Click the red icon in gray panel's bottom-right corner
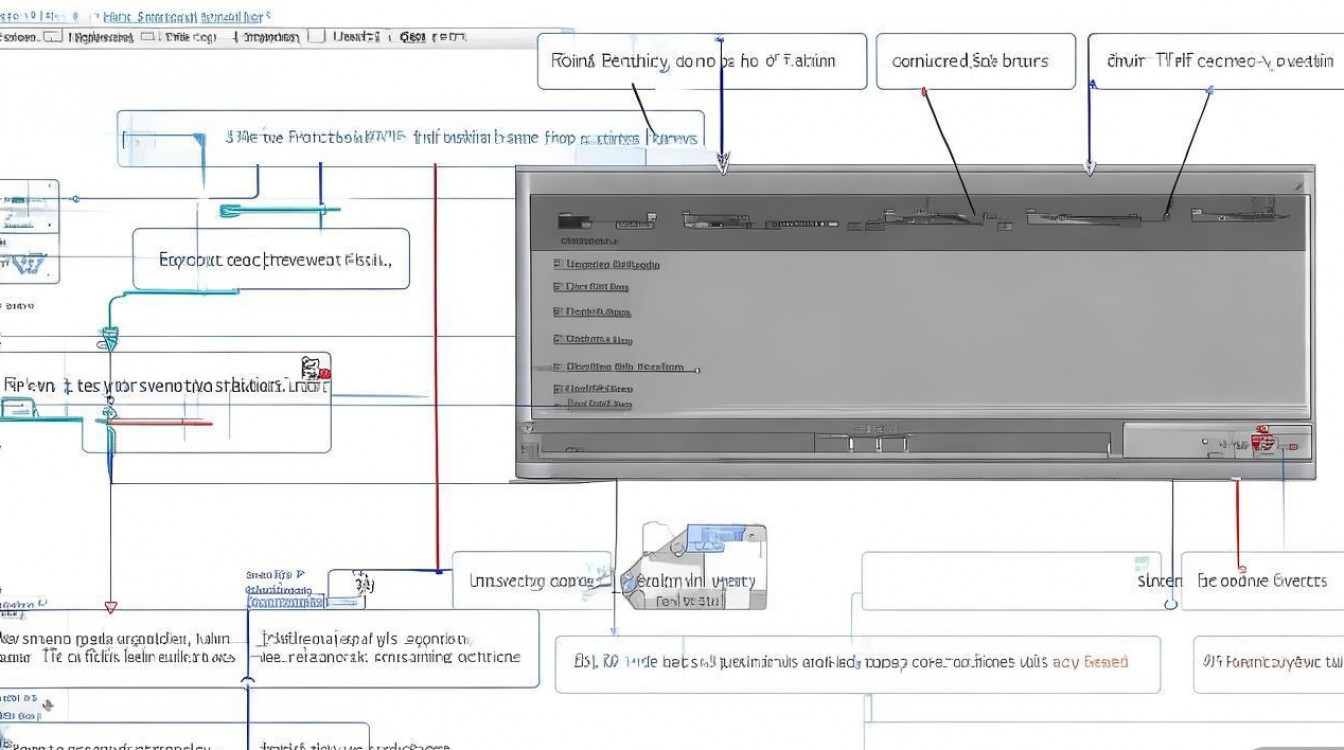This screenshot has width=1344, height=750. click(x=1263, y=441)
